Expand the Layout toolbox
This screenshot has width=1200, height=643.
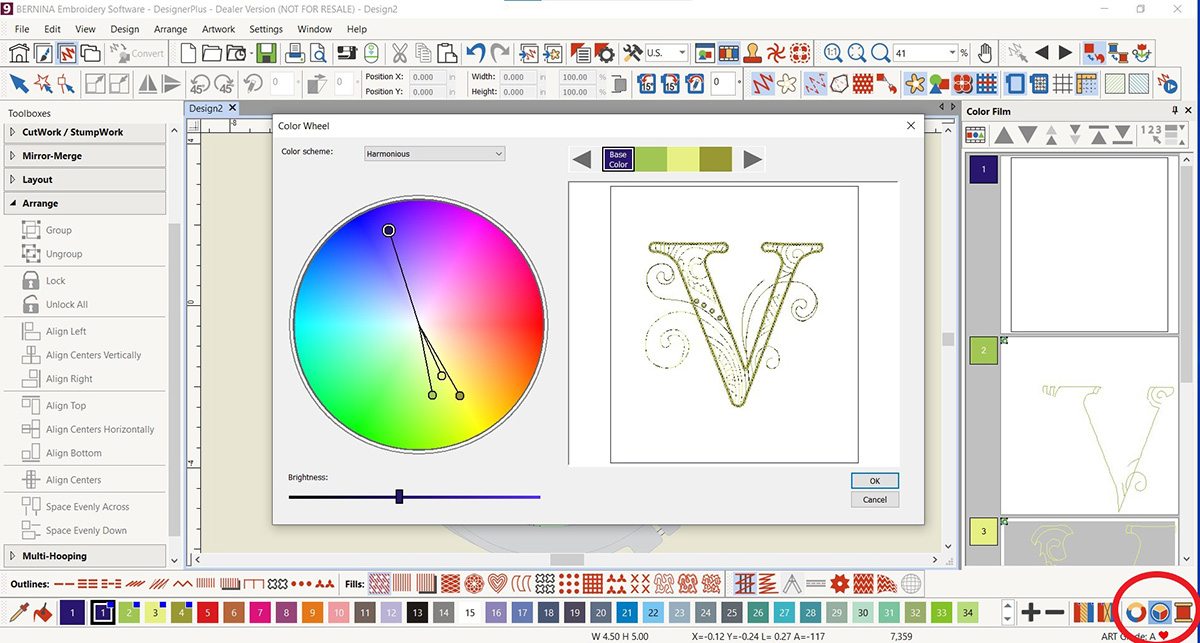[85, 180]
